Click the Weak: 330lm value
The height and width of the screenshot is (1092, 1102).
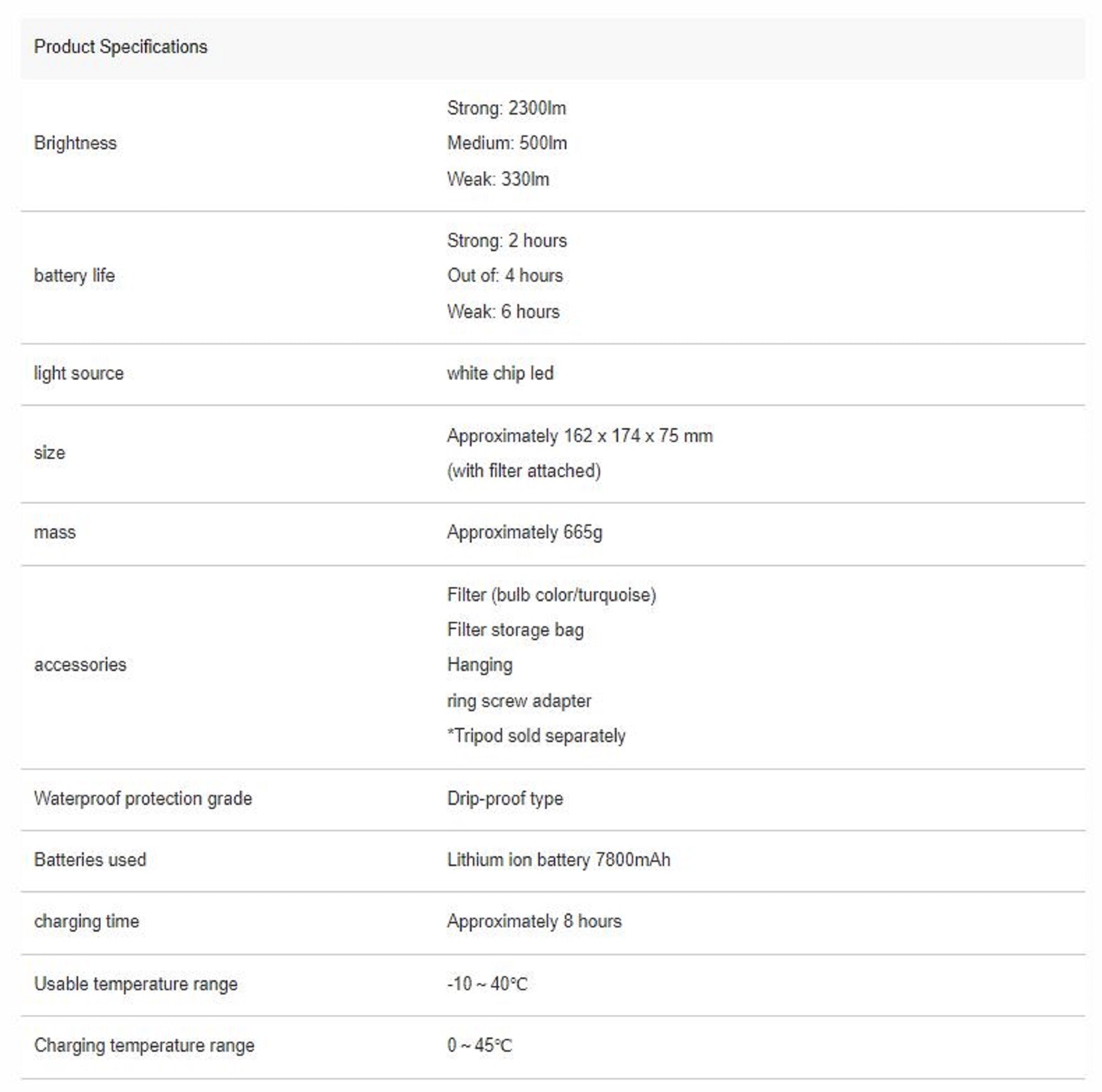click(x=498, y=179)
